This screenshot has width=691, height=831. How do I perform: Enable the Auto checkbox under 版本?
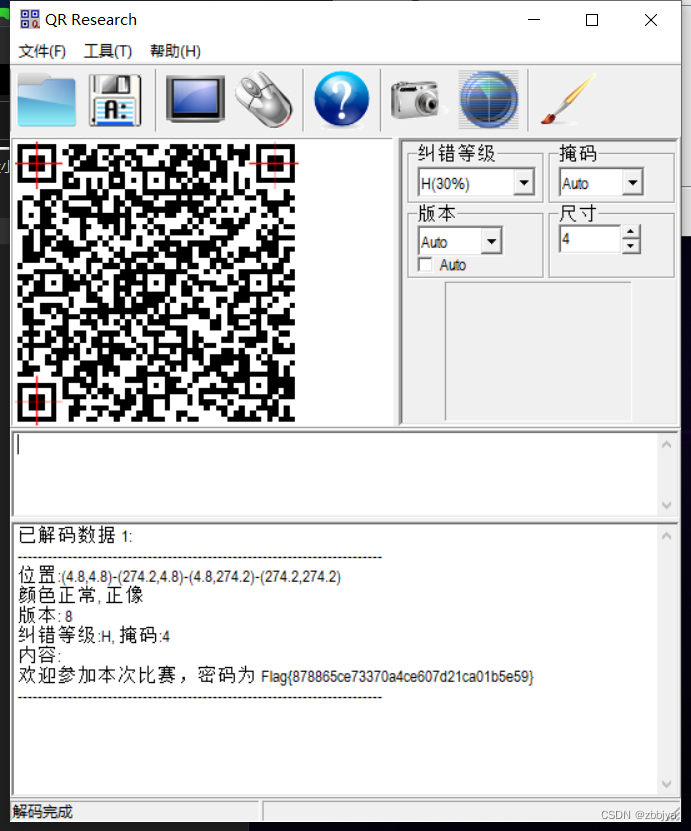pyautogui.click(x=425, y=264)
